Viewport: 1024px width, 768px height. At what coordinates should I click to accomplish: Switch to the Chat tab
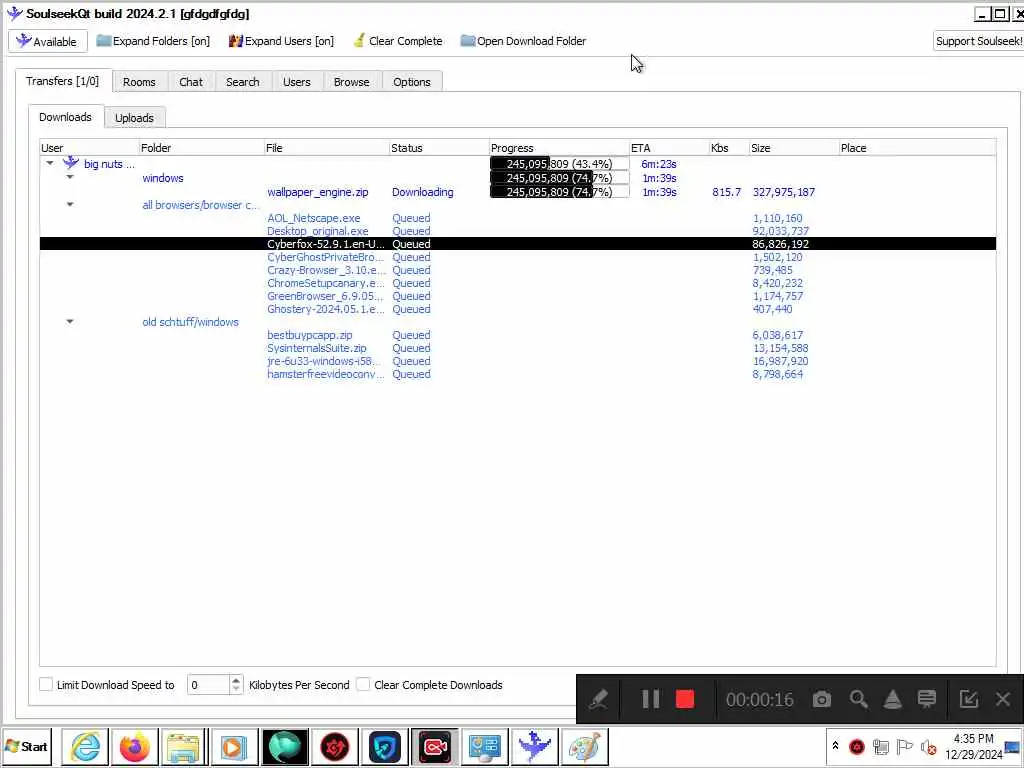pos(191,82)
